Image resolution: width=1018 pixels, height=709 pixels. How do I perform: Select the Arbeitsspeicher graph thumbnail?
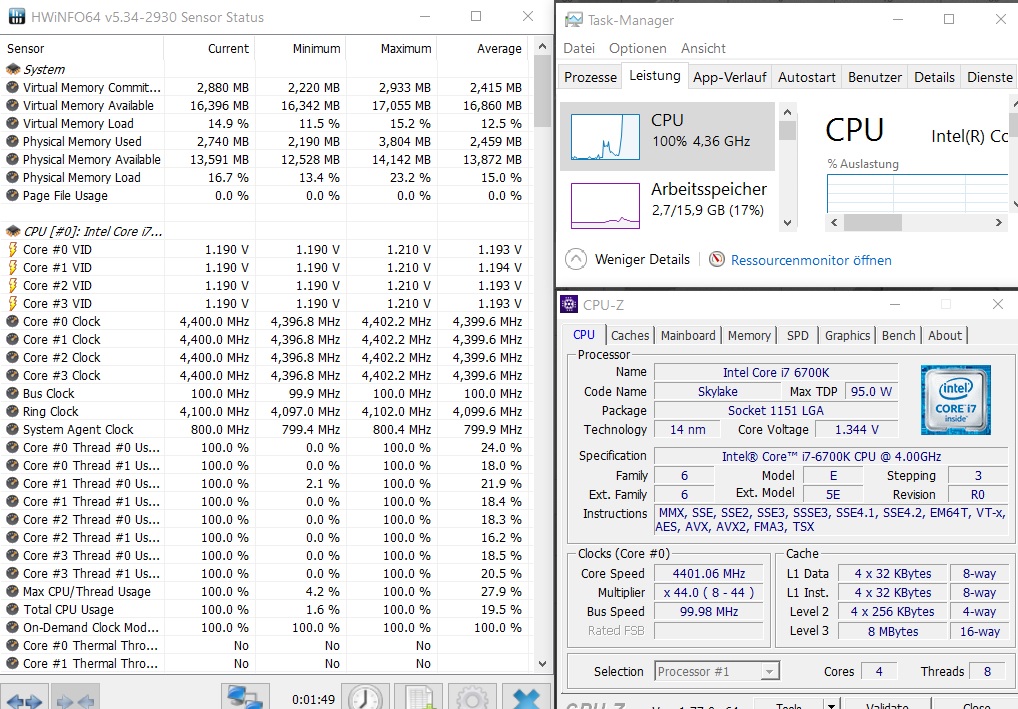pos(605,206)
